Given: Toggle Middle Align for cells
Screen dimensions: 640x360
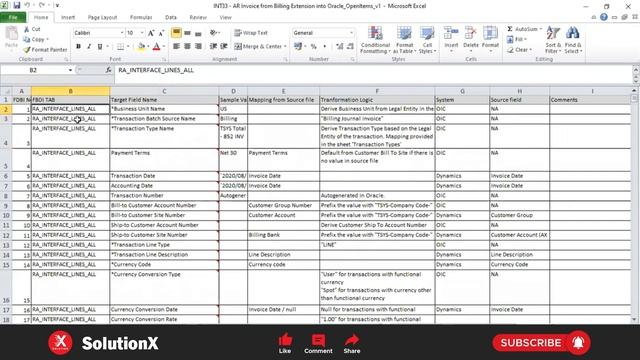Looking at the screenshot, I should tap(187, 33).
